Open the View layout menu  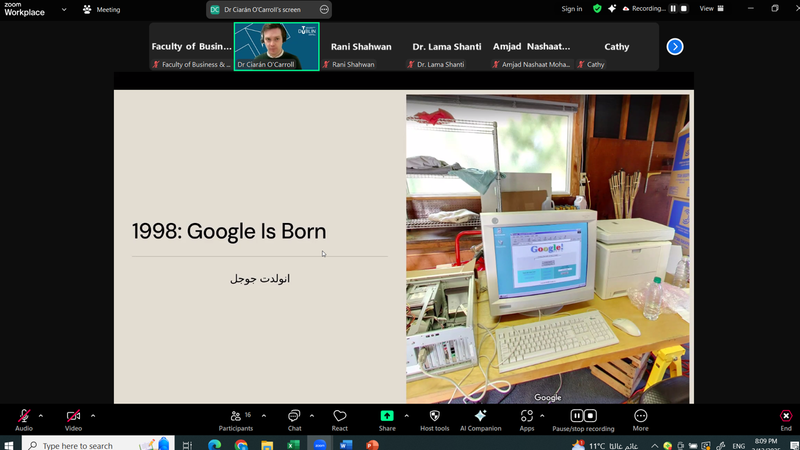(x=711, y=9)
